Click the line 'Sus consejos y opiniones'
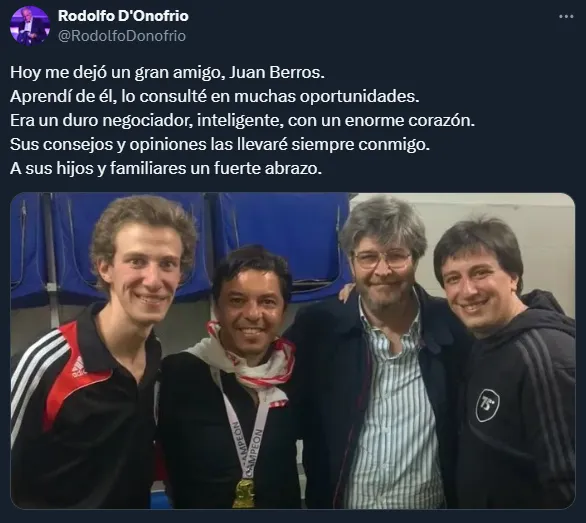 coord(220,144)
